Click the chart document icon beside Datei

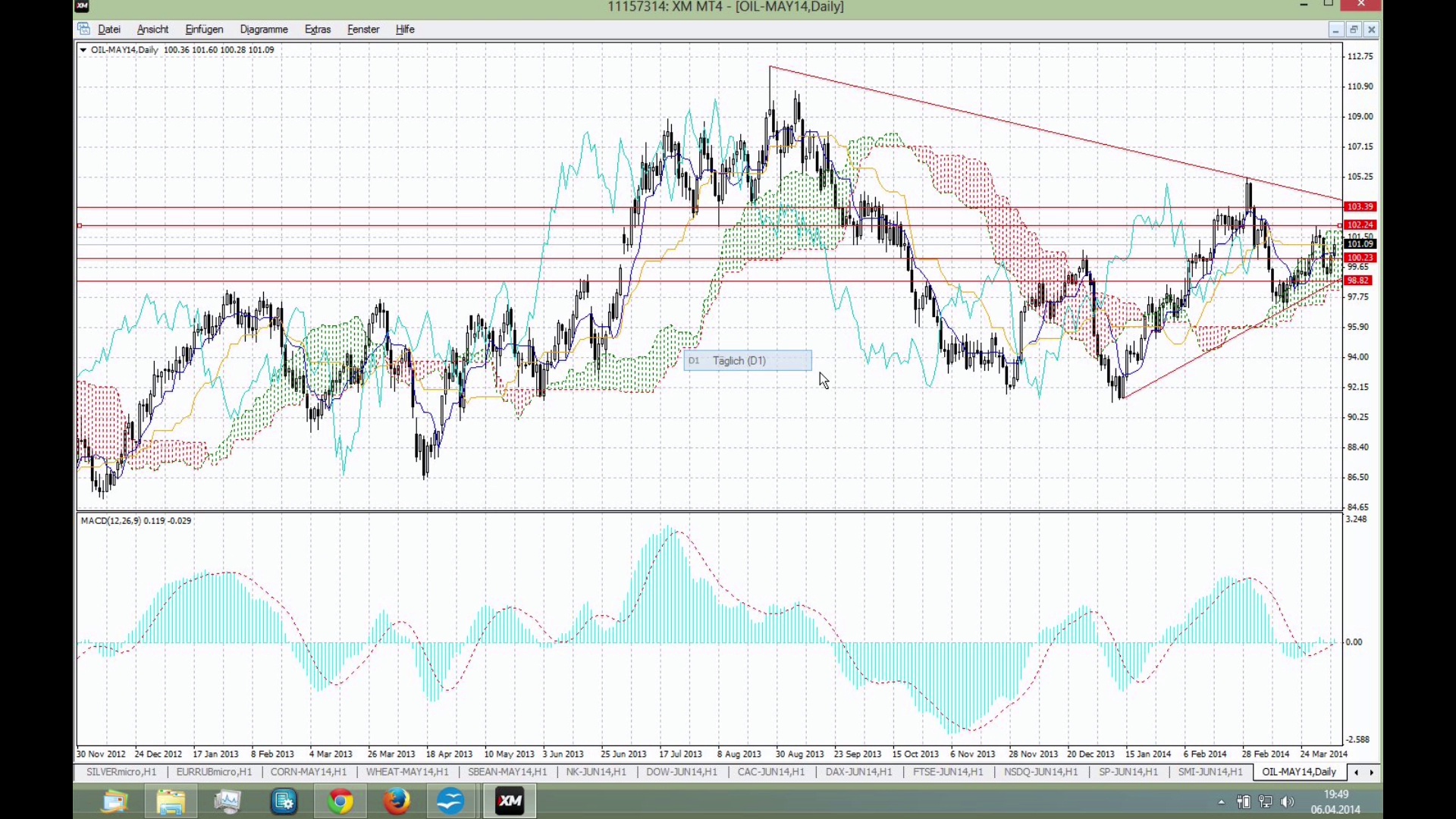coord(83,29)
